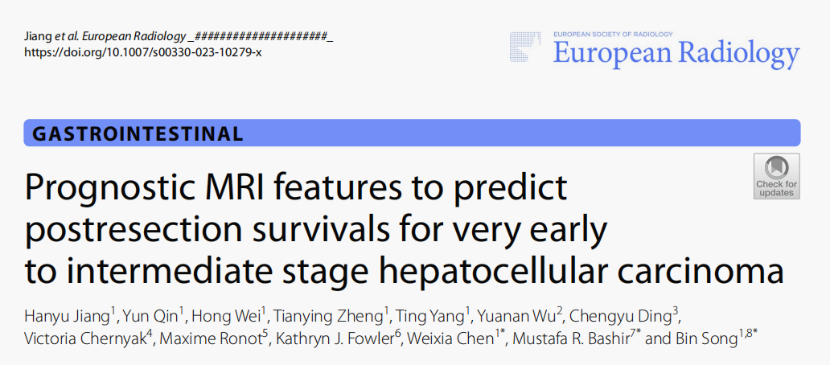Click the European Radiology pixel-grid logo icon
The width and height of the screenshot is (830, 365).
point(525,47)
